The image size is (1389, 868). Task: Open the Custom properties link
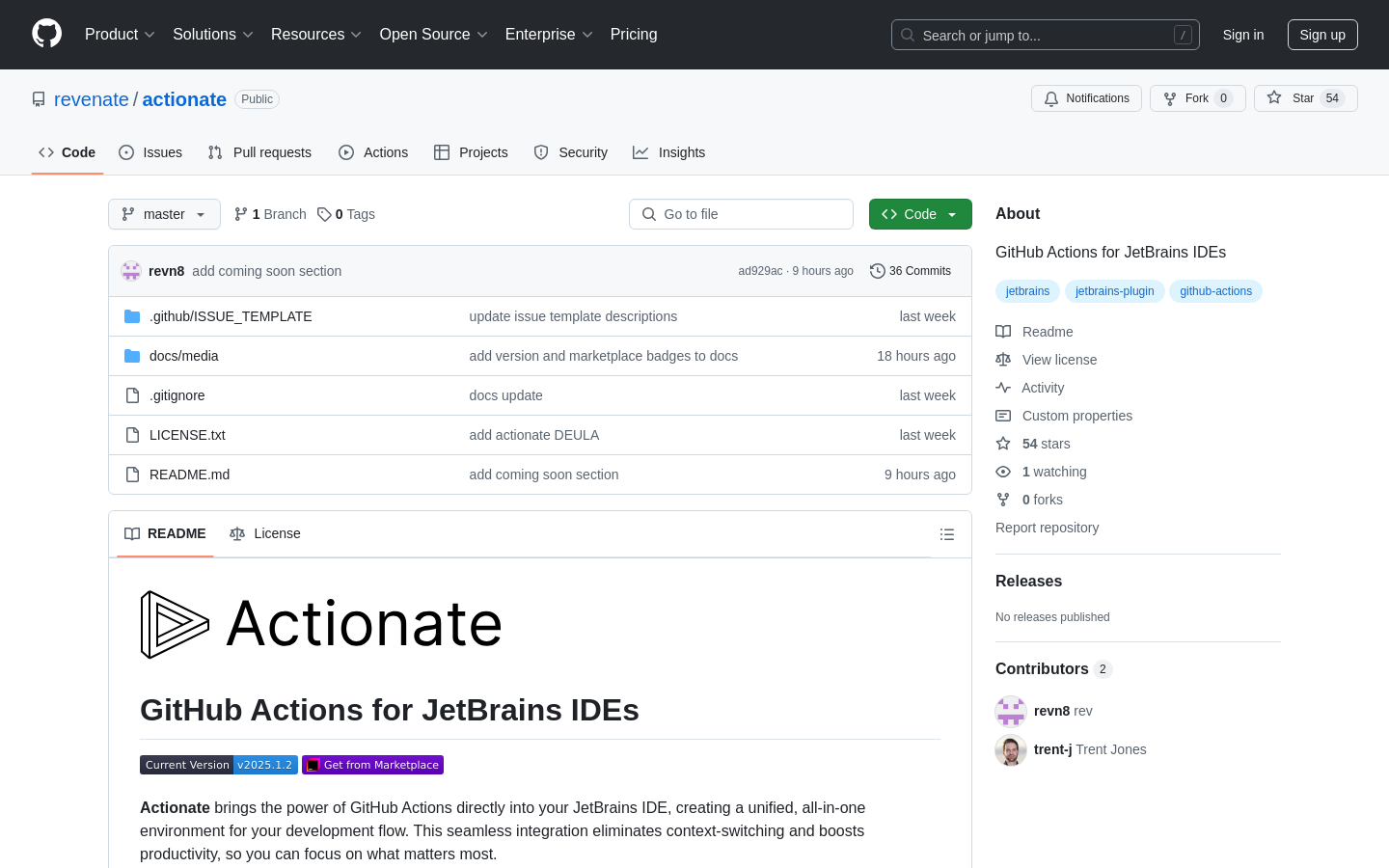tap(1064, 416)
